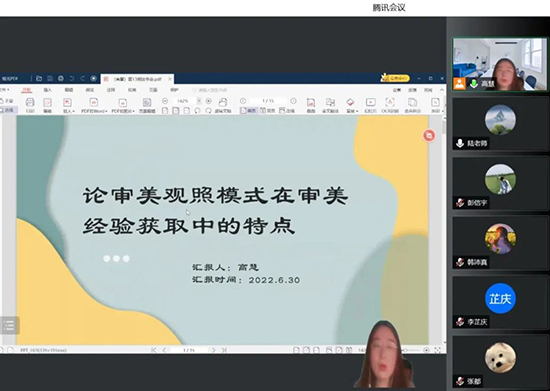
Task: Toggle 双页 two-page view
Action: pyautogui.click(x=268, y=110)
